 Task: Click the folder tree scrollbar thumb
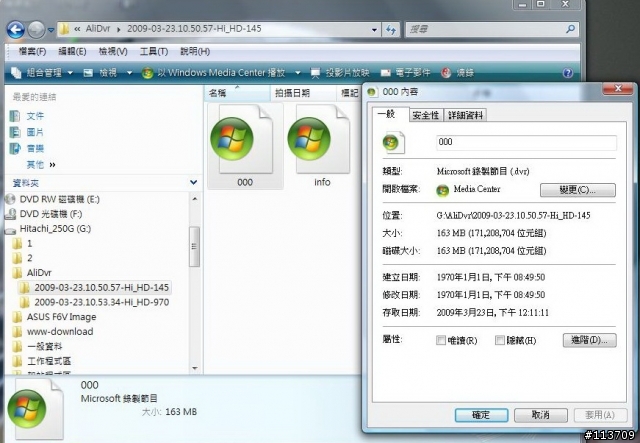click(195, 247)
